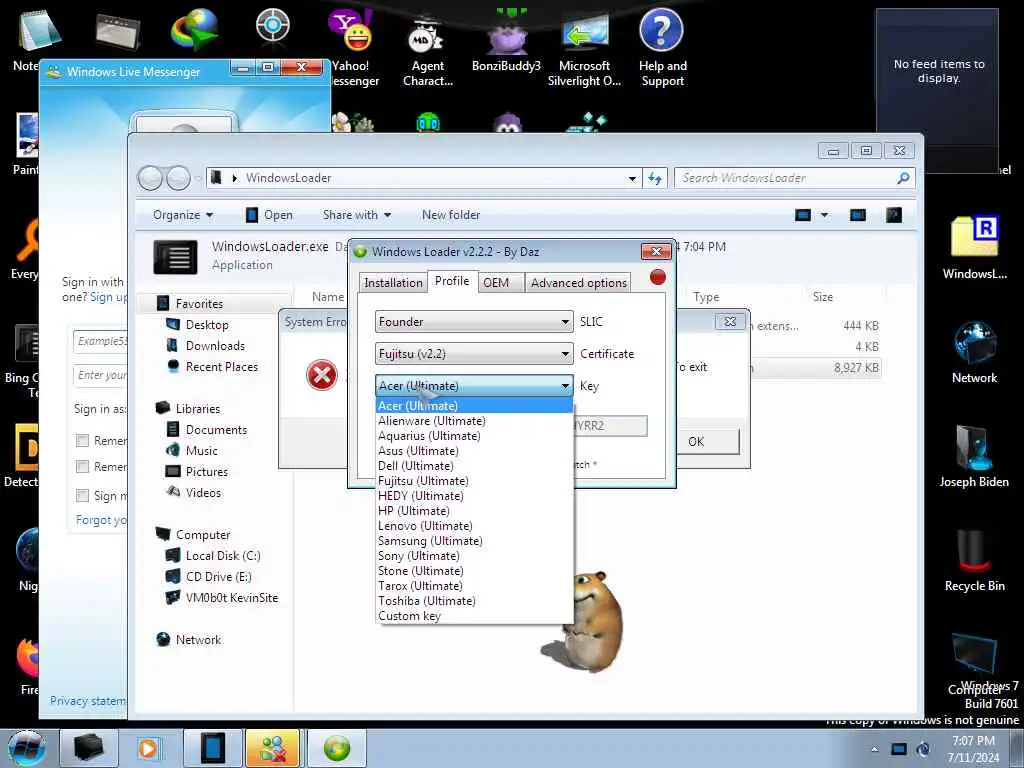Image resolution: width=1024 pixels, height=768 pixels.
Task: Click the refresh button beside address bar
Action: [655, 178]
